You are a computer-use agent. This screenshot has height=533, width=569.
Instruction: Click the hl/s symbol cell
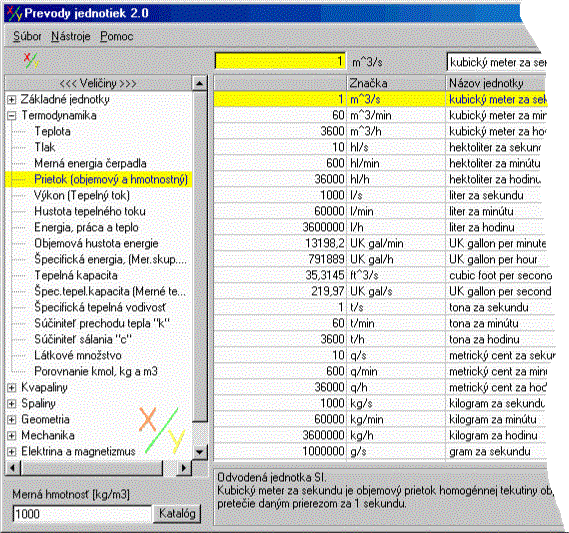(x=396, y=147)
